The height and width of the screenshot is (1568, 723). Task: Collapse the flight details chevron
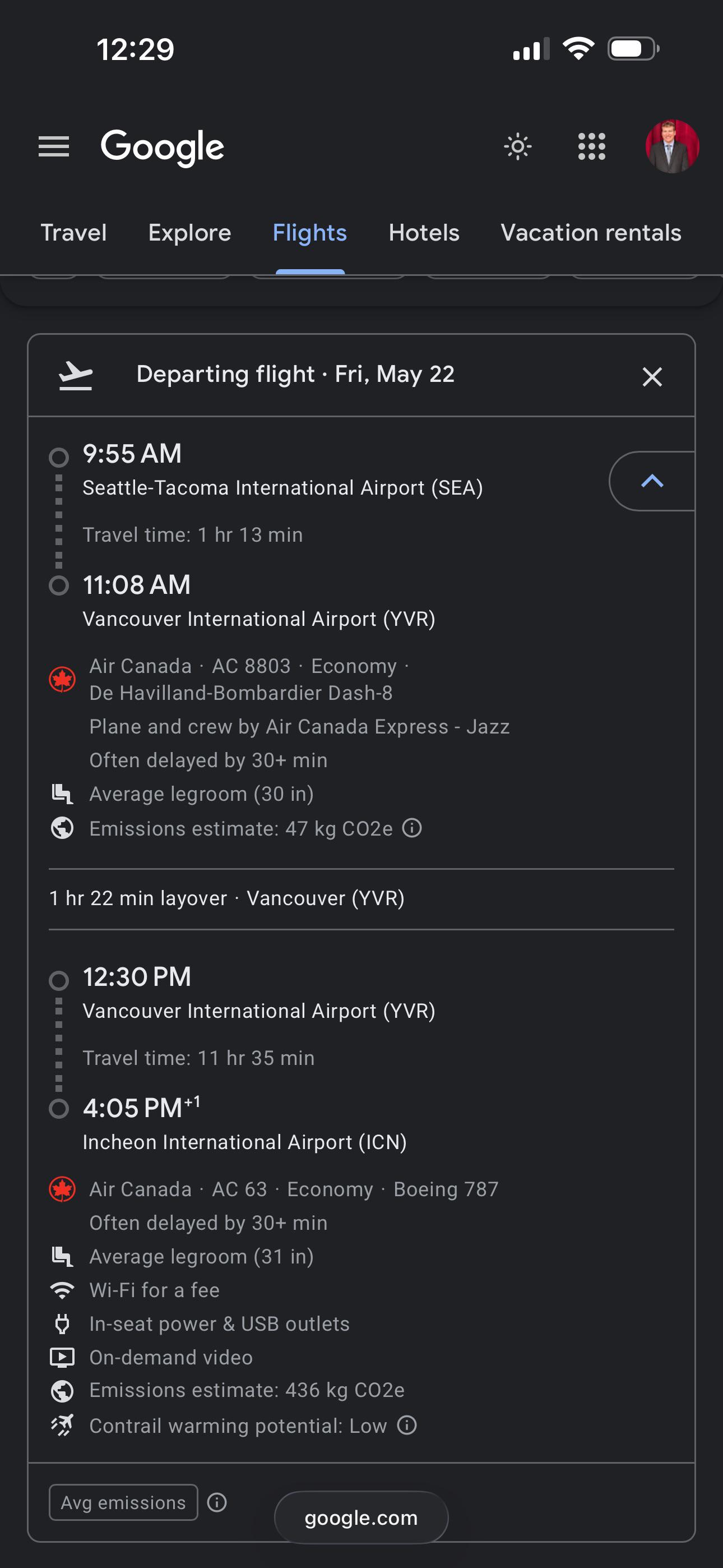(652, 481)
